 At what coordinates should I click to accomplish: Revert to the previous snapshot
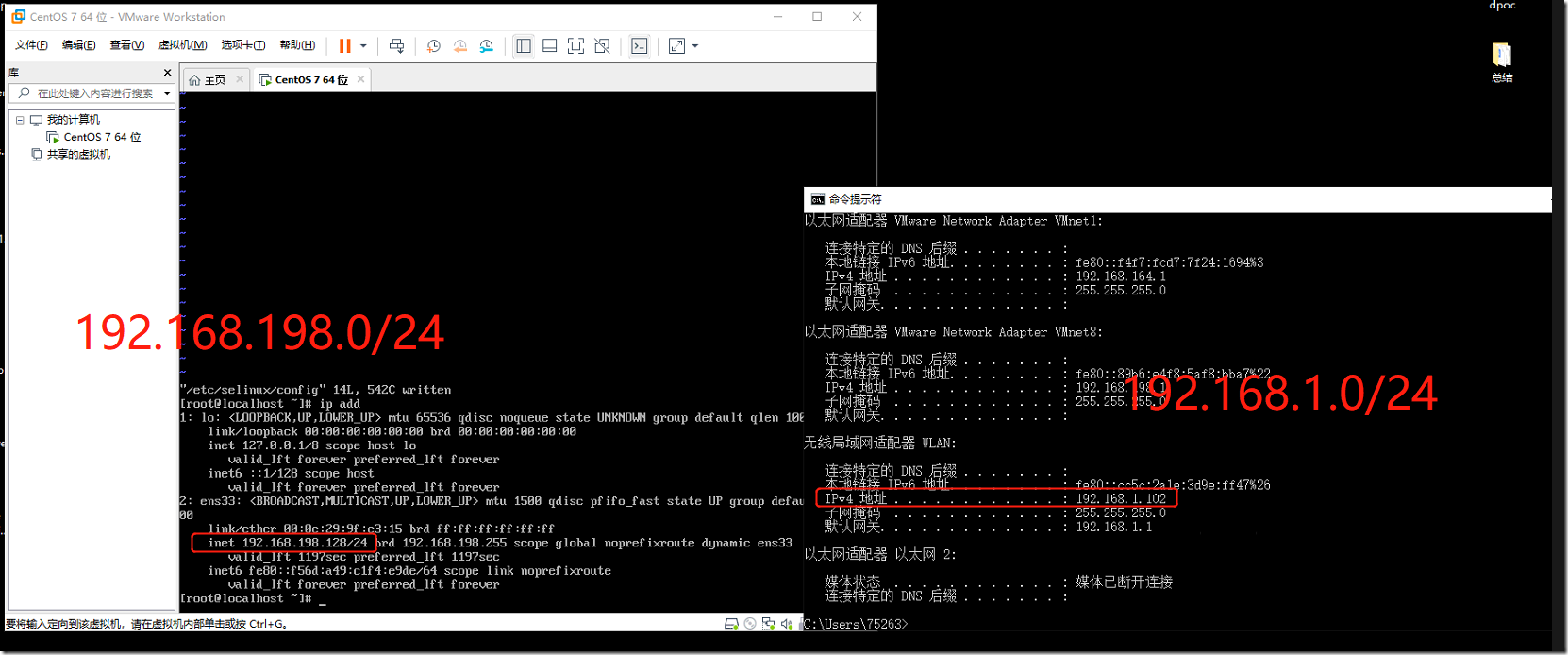point(460,45)
